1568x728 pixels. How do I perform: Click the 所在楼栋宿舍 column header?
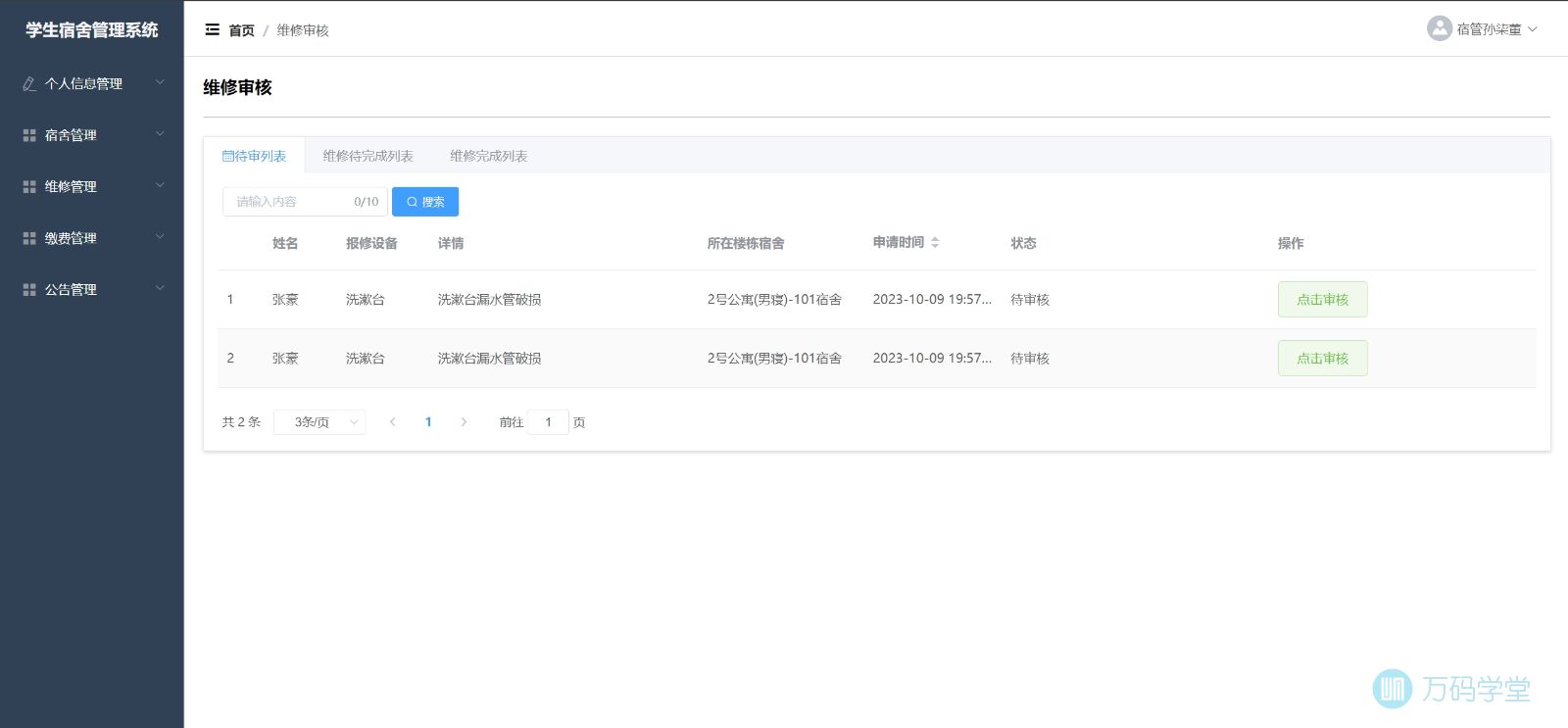click(746, 243)
